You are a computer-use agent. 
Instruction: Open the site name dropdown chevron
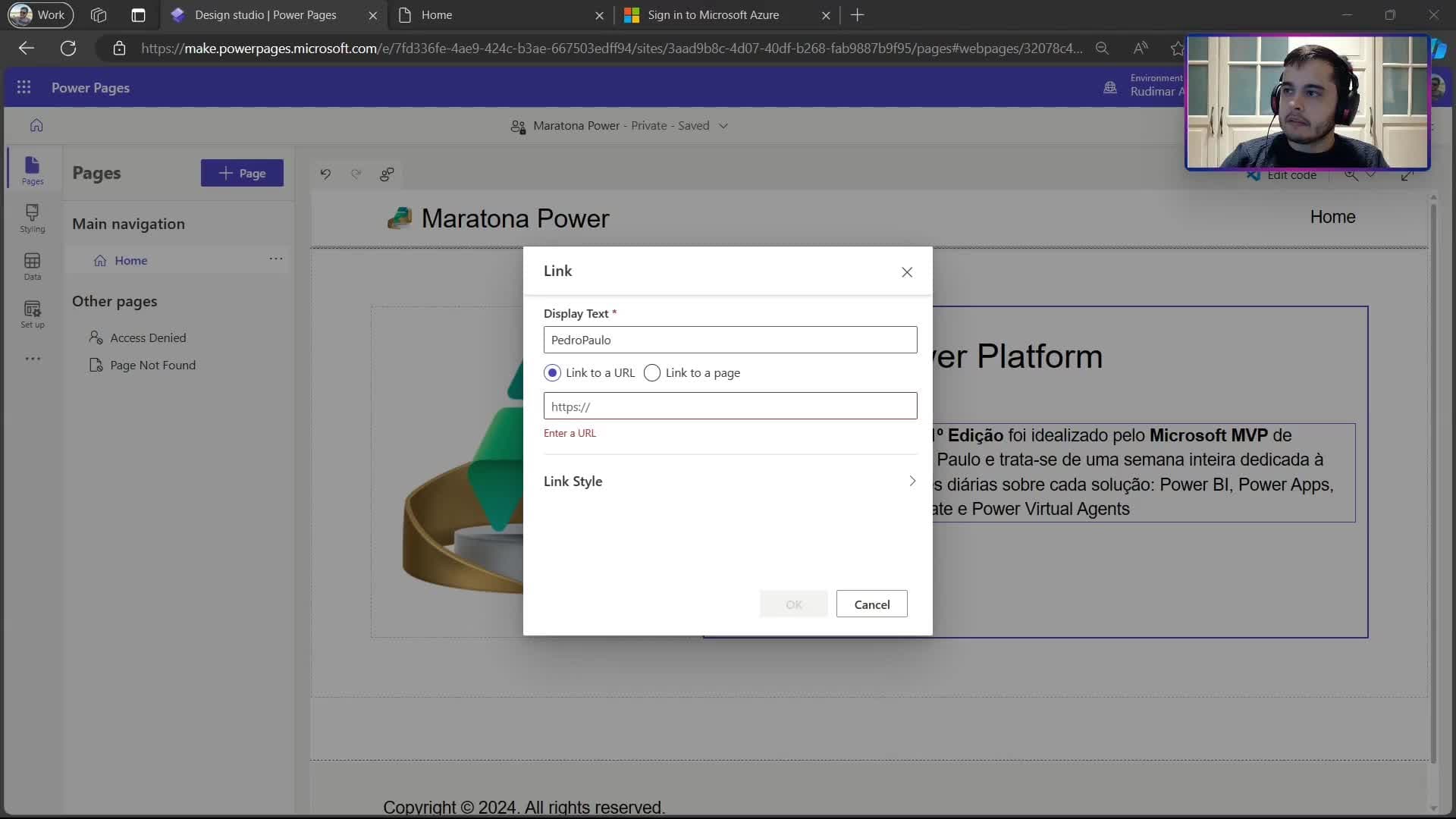tap(723, 126)
